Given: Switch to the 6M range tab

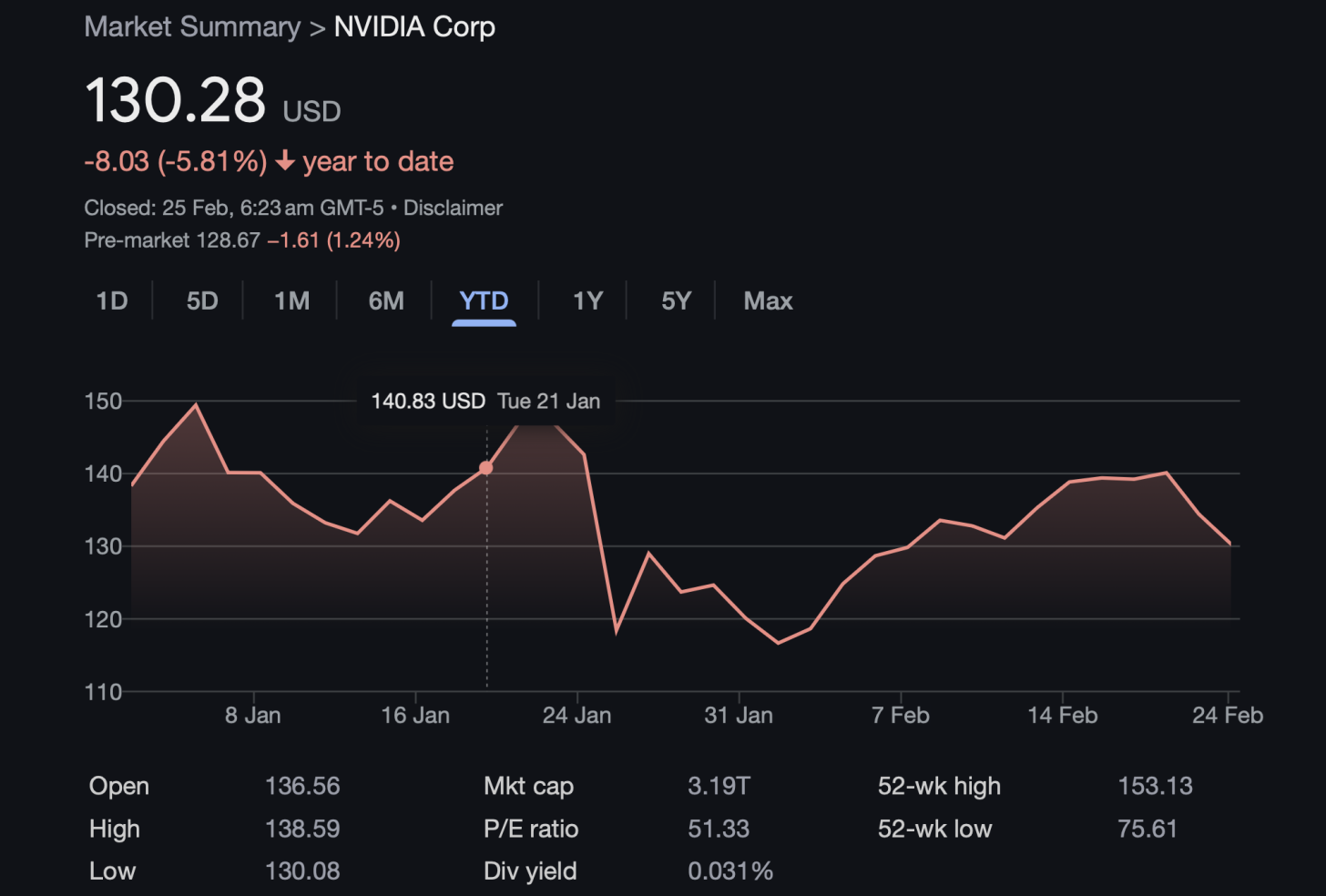Looking at the screenshot, I should point(386,301).
